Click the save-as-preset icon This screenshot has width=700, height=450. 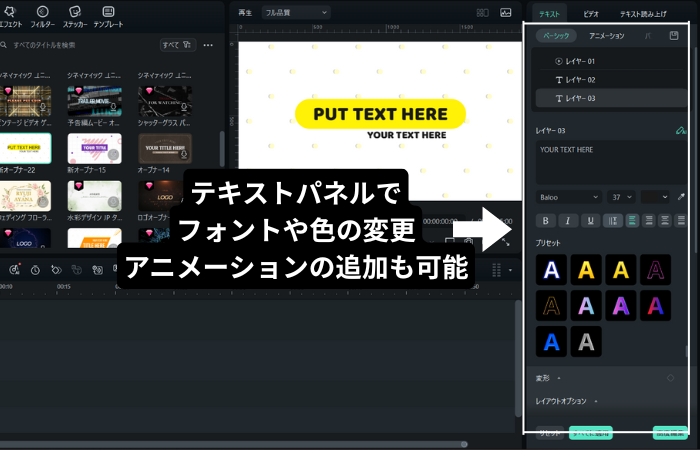(674, 36)
